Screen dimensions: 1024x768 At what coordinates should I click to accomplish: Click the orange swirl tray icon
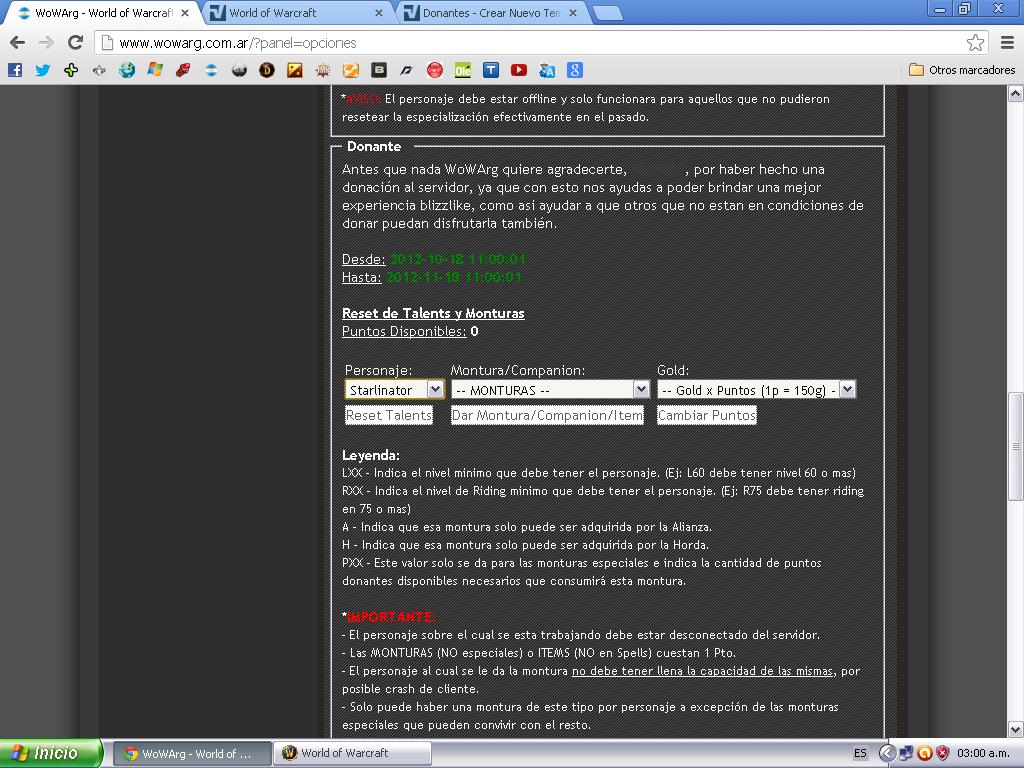tap(924, 753)
